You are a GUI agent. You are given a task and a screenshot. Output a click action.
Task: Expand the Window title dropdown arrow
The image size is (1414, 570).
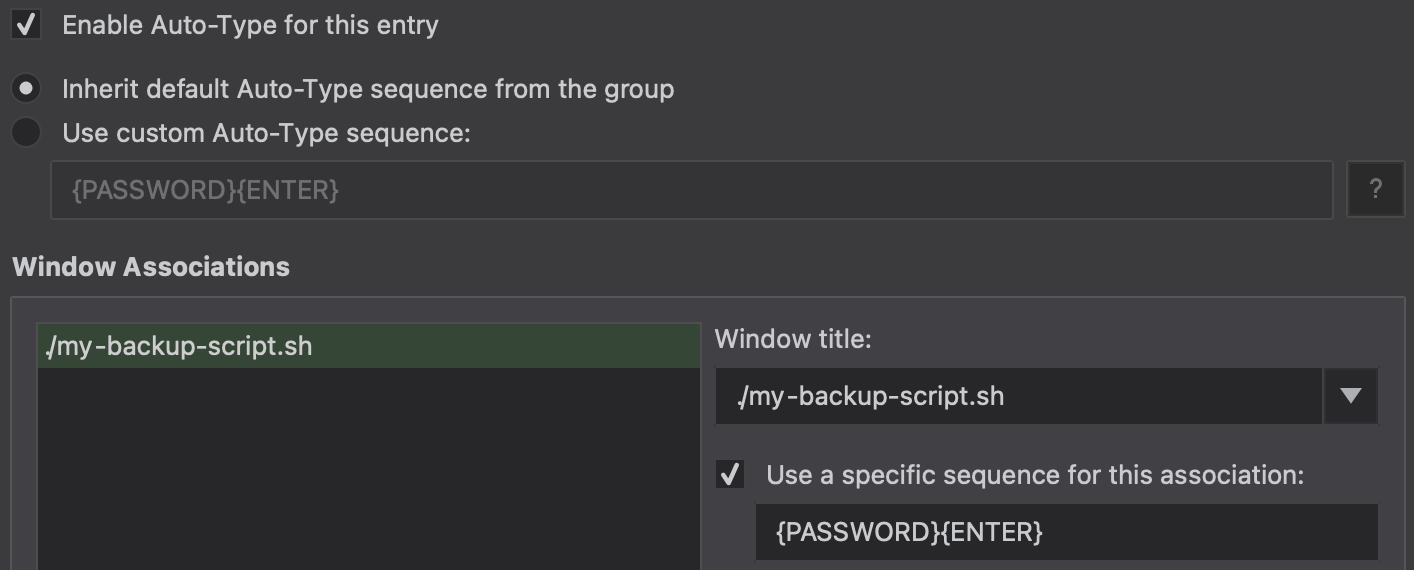coord(1351,396)
